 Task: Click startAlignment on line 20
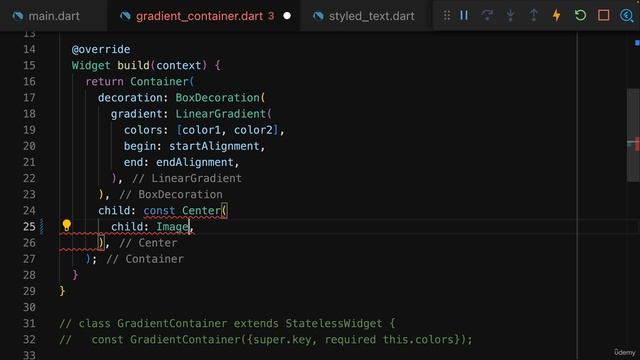tap(214, 146)
